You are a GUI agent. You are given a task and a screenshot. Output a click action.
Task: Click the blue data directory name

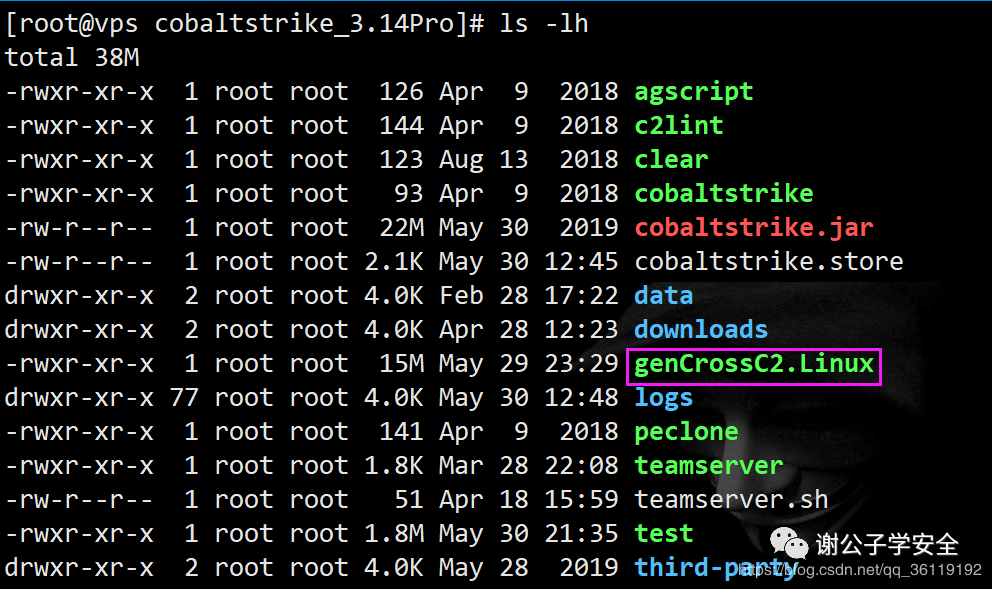pyautogui.click(x=664, y=296)
